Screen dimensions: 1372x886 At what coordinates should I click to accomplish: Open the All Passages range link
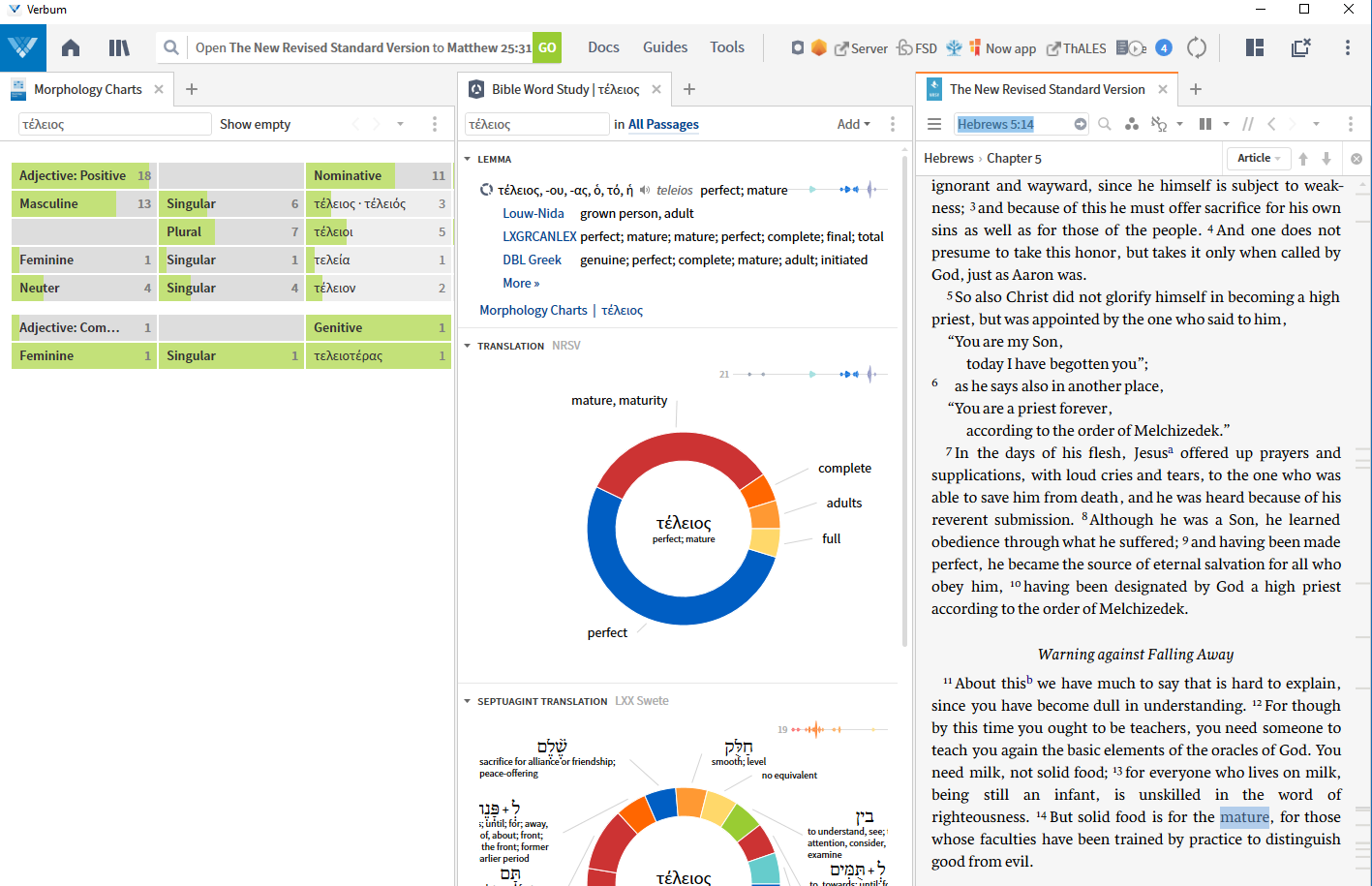pyautogui.click(x=663, y=124)
